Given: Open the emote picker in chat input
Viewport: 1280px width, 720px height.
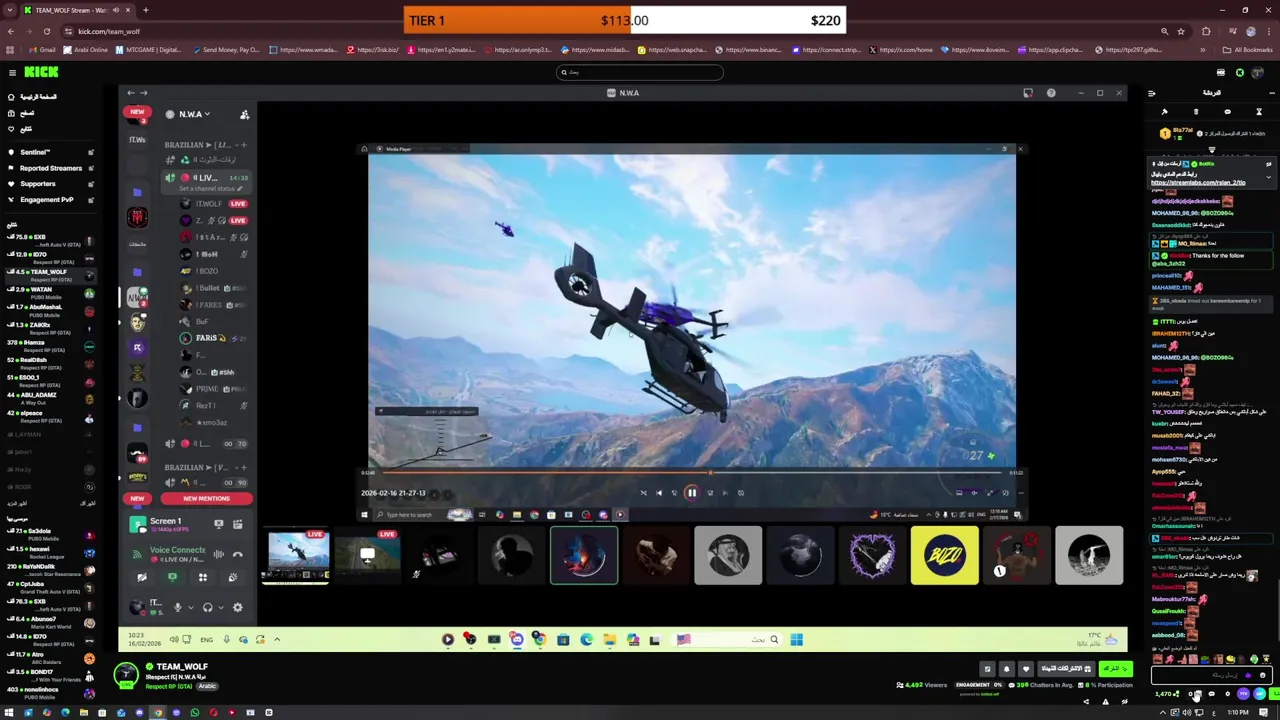Looking at the screenshot, I should point(1262,675).
